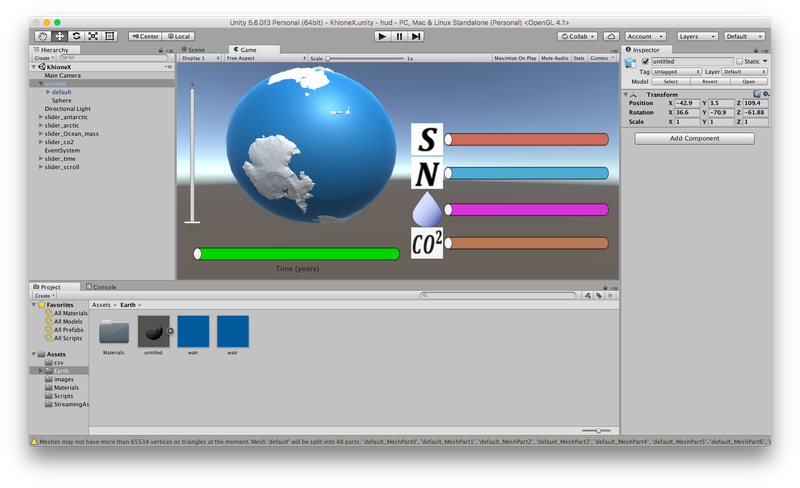Image resolution: width=800 pixels, height=488 pixels.
Task: Click the Step frame button
Action: [416, 36]
